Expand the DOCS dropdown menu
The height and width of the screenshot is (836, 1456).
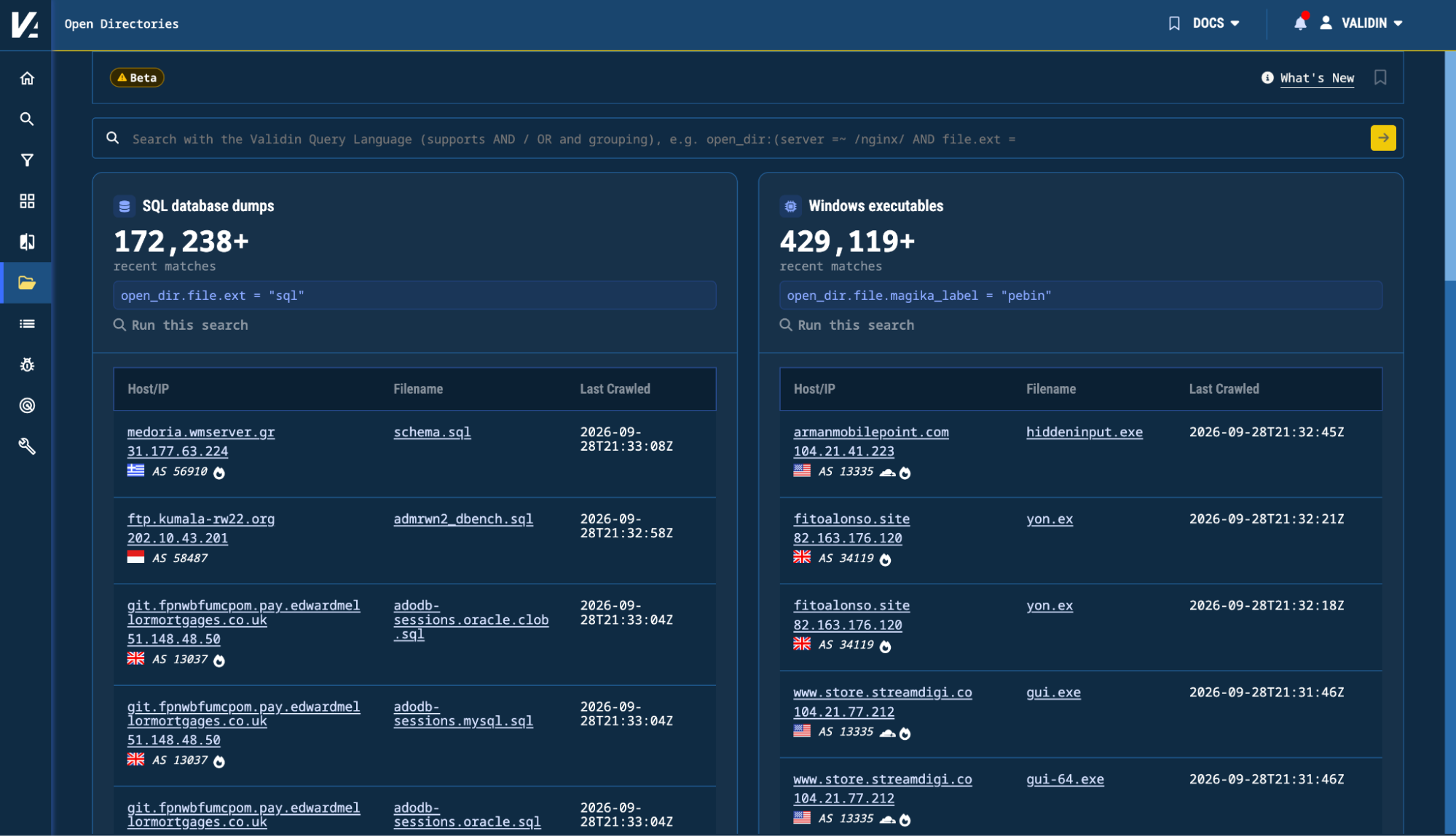coord(1216,23)
